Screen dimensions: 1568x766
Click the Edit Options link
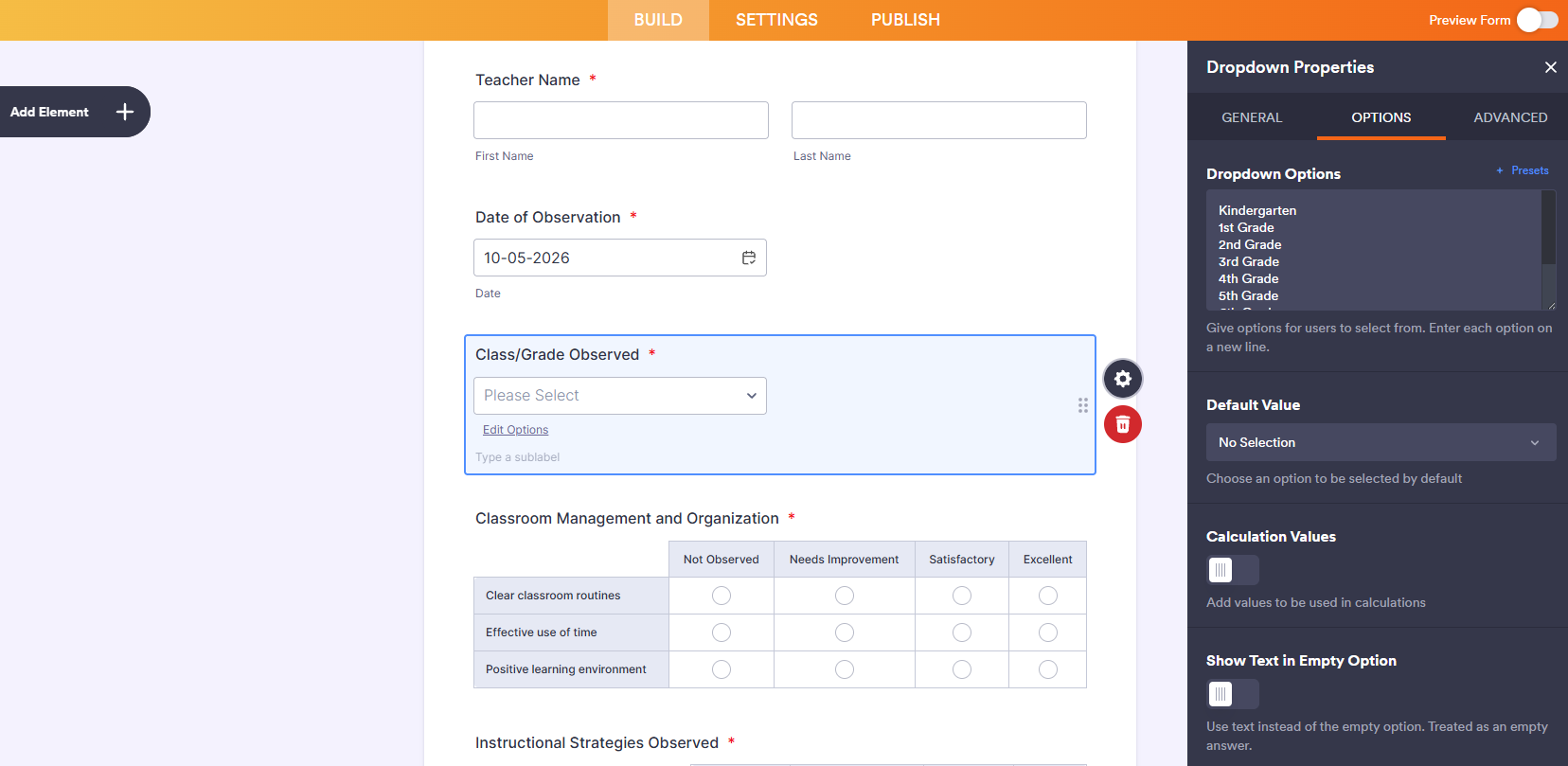[x=515, y=430]
